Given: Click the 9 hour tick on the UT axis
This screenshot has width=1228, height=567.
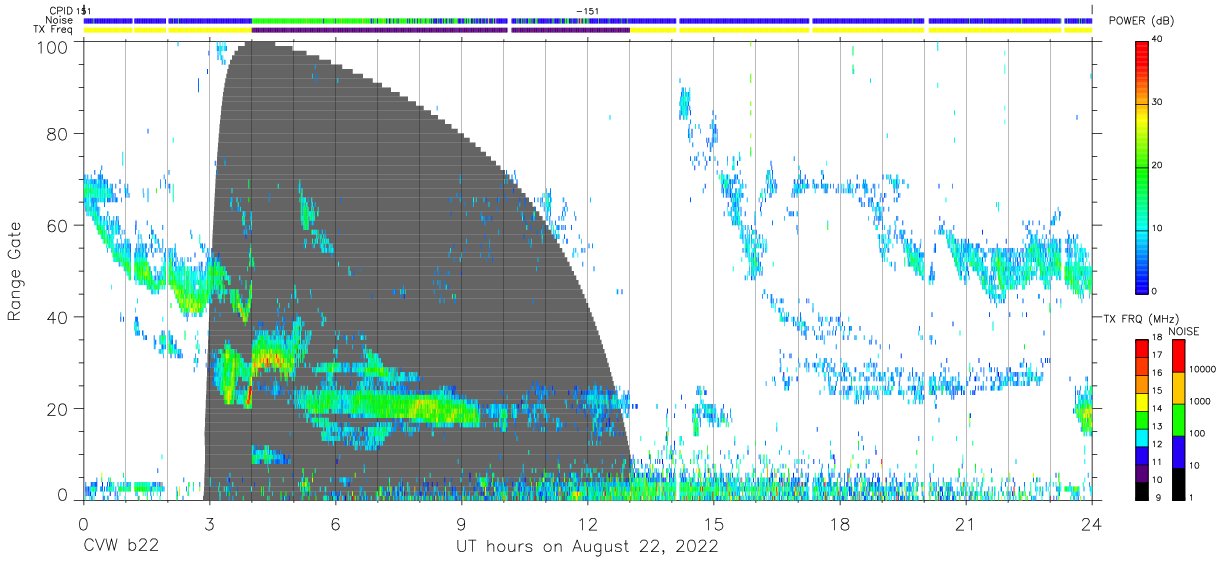Looking at the screenshot, I should 461,524.
